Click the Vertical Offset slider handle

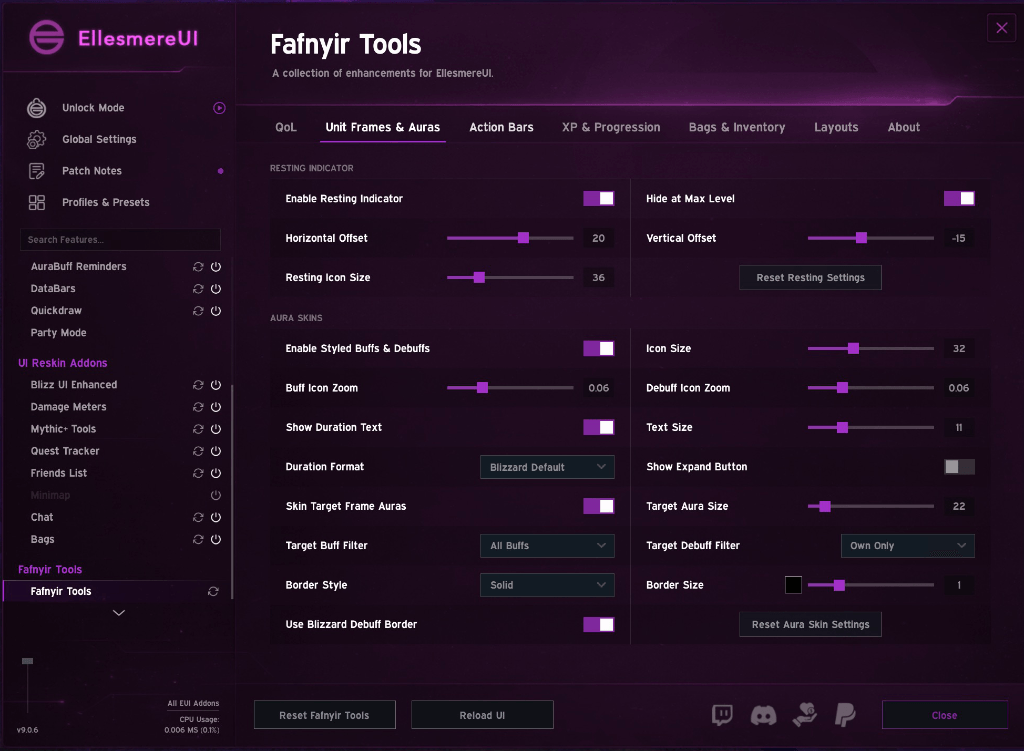pyautogui.click(x=861, y=238)
